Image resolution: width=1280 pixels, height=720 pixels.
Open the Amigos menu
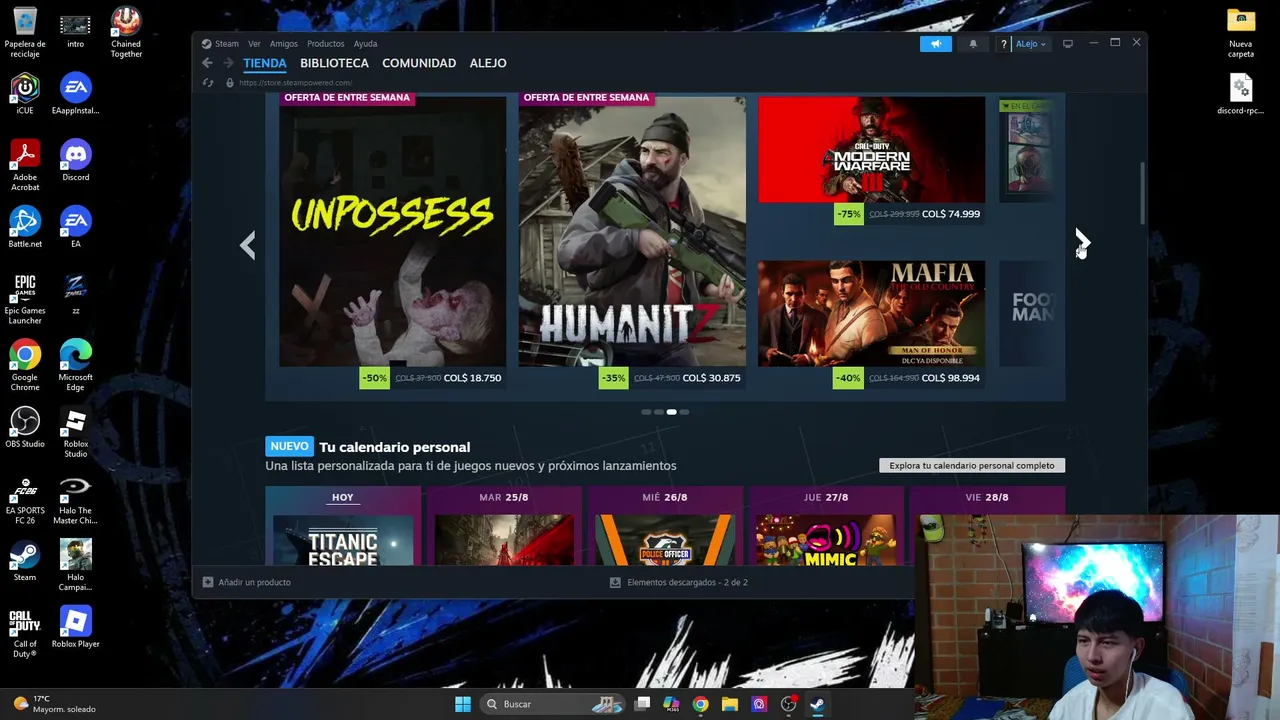point(284,44)
